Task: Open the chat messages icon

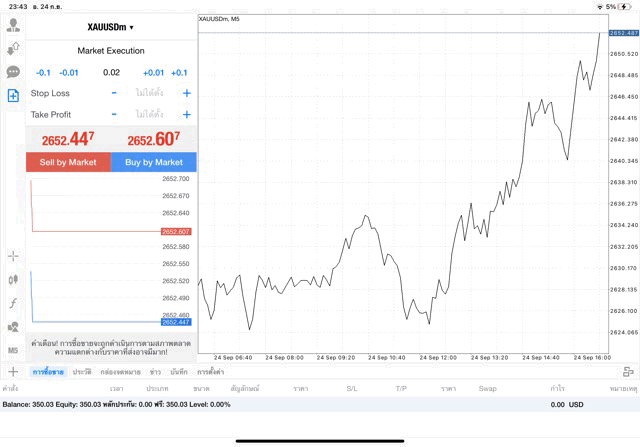Action: click(13, 72)
